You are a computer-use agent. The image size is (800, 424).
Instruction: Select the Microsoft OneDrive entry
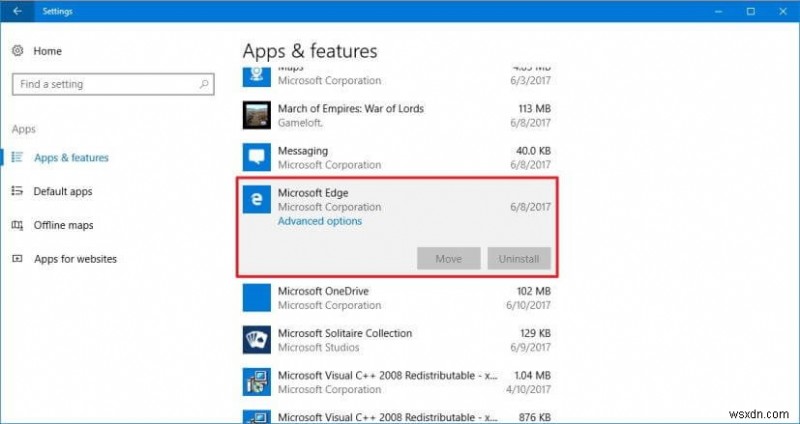tap(323, 291)
